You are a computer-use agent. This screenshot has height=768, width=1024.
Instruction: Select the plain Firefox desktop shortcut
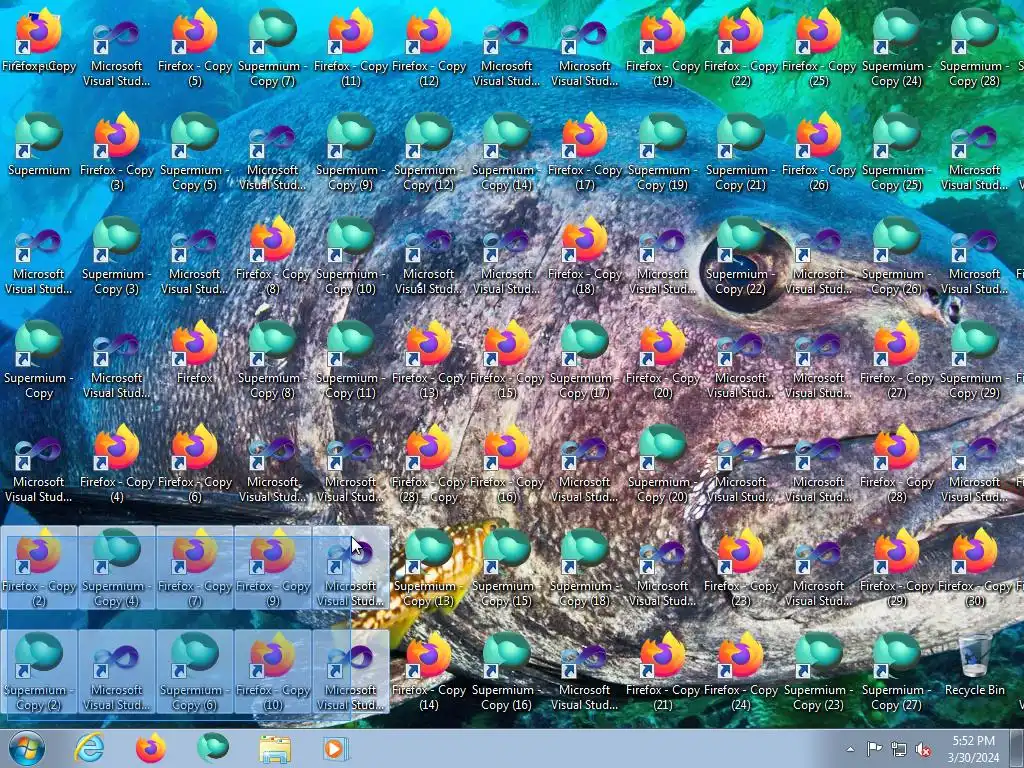click(x=195, y=353)
